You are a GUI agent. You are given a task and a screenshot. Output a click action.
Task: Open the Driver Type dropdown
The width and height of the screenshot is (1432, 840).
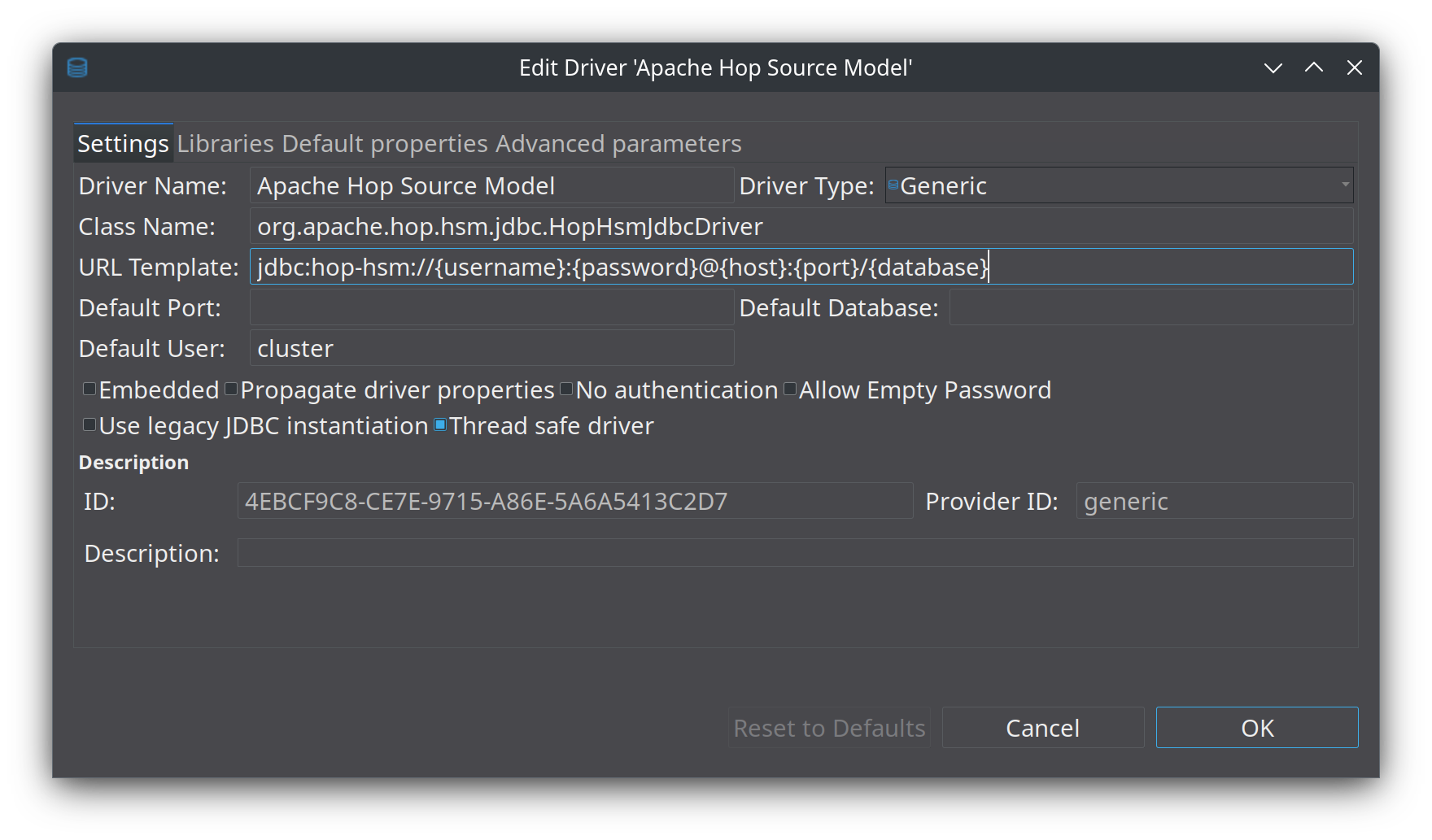click(1119, 185)
